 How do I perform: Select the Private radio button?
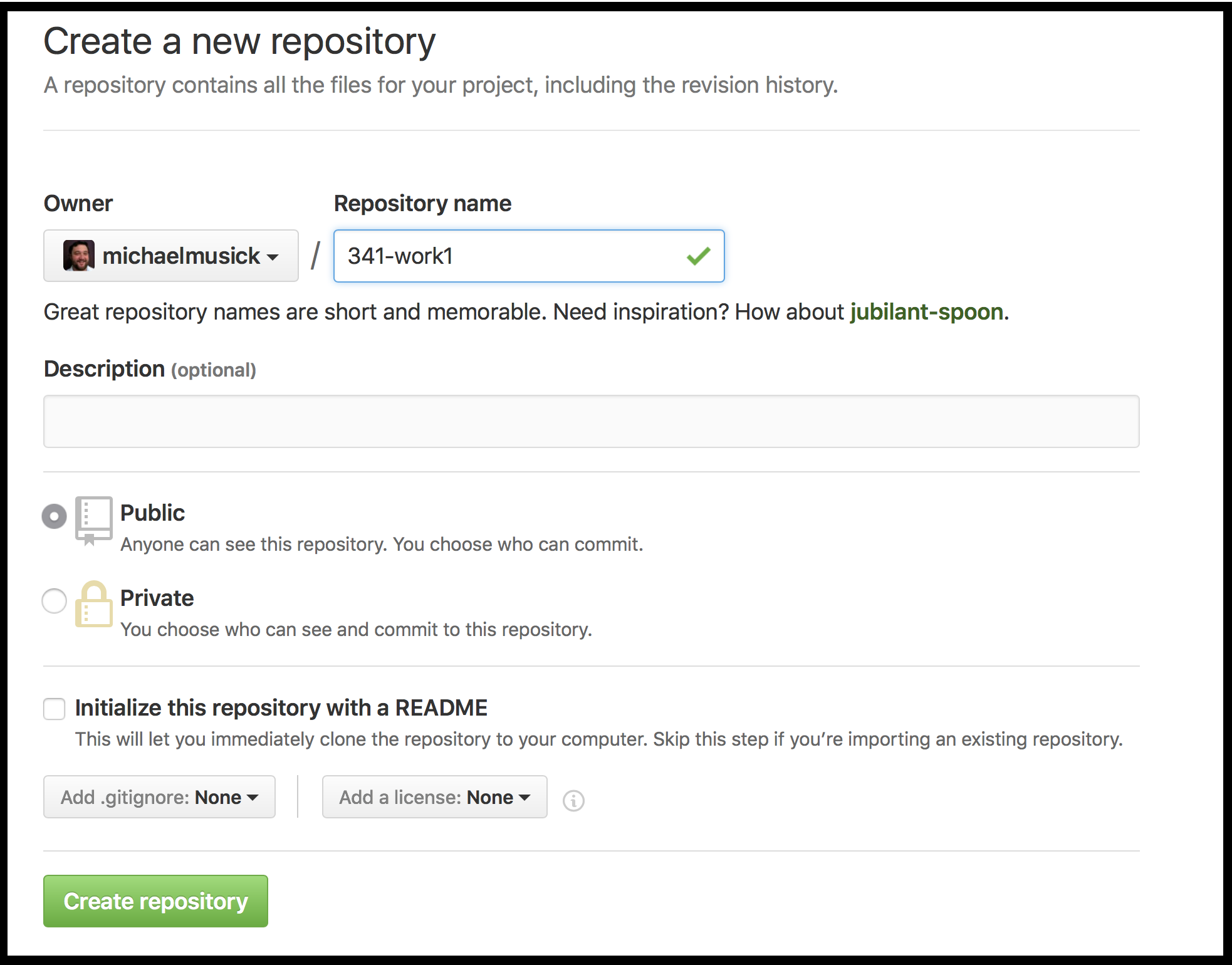tap(54, 601)
